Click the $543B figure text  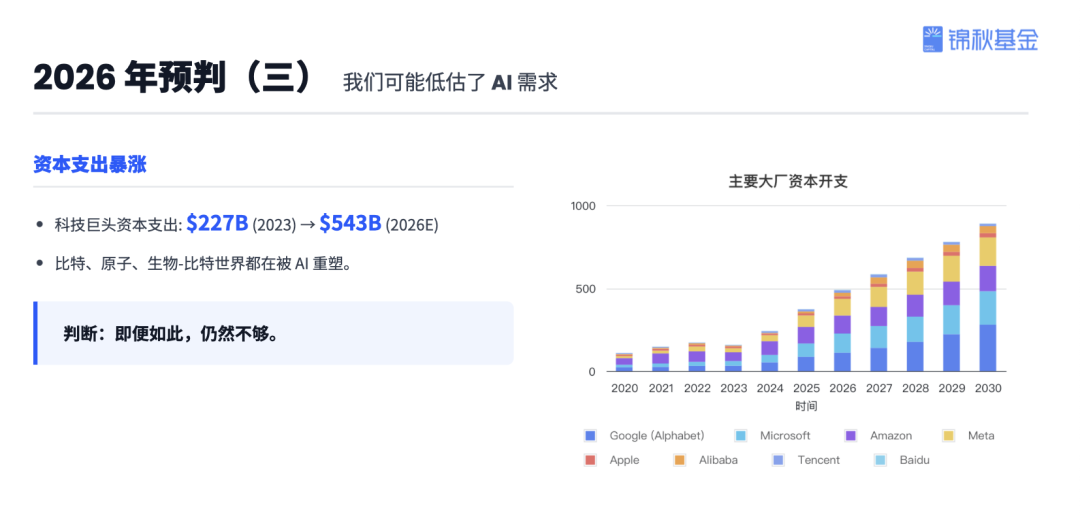[350, 223]
